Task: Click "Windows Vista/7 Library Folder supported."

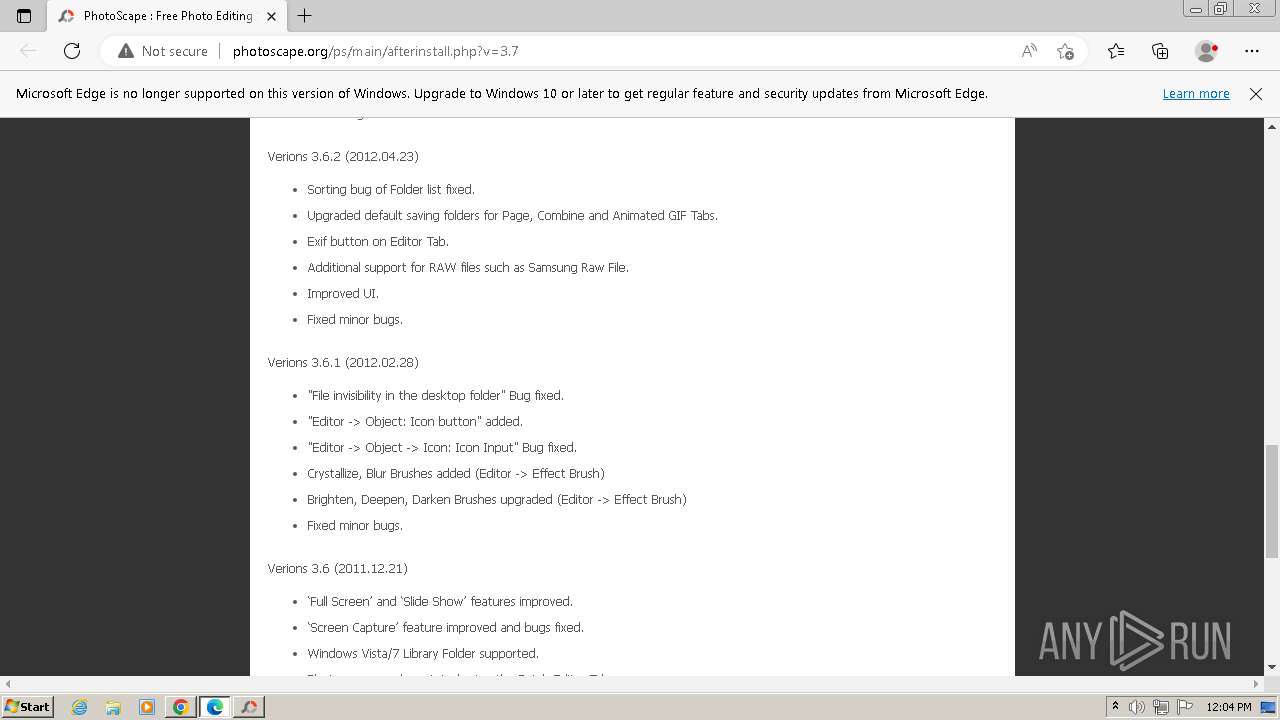Action: [423, 653]
